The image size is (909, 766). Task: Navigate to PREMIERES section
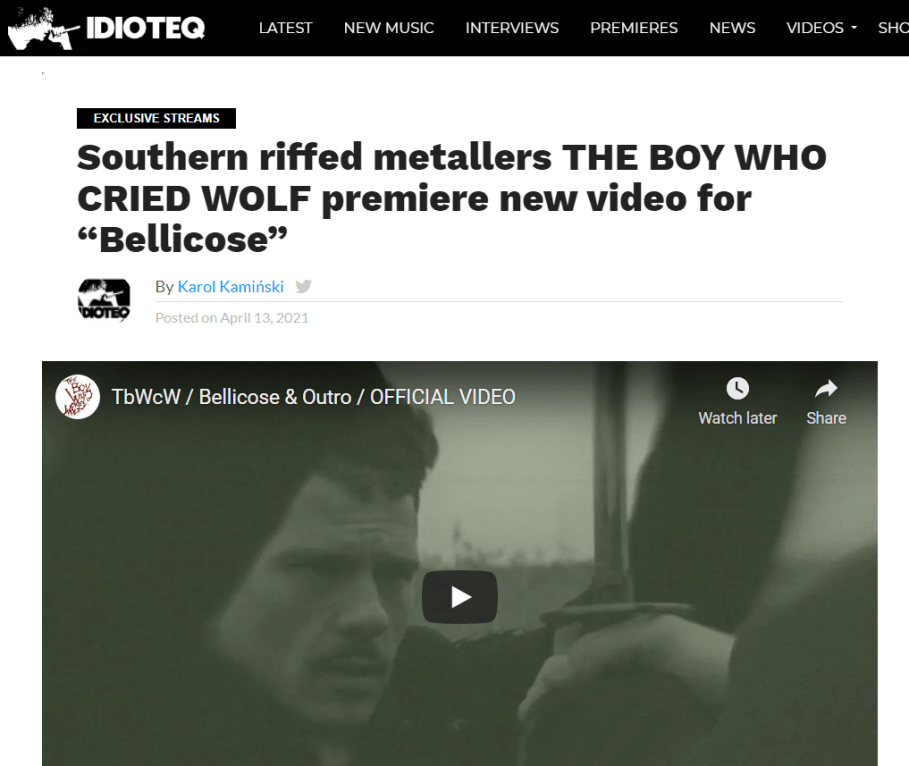pos(634,28)
